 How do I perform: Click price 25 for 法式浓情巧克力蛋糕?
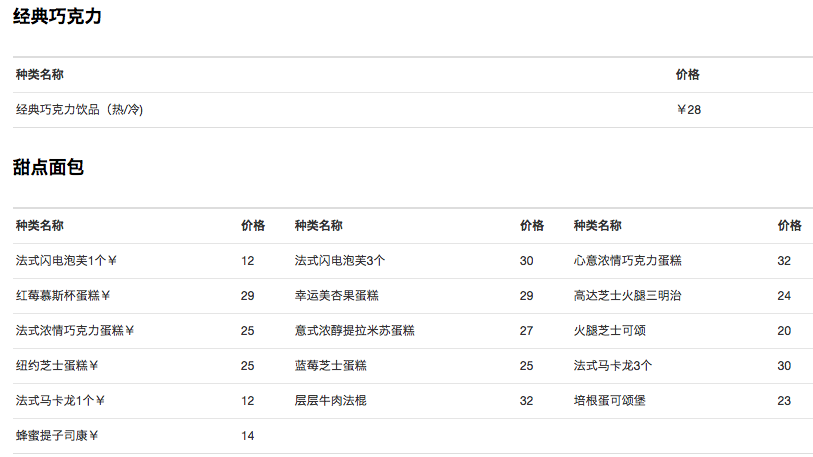247,331
